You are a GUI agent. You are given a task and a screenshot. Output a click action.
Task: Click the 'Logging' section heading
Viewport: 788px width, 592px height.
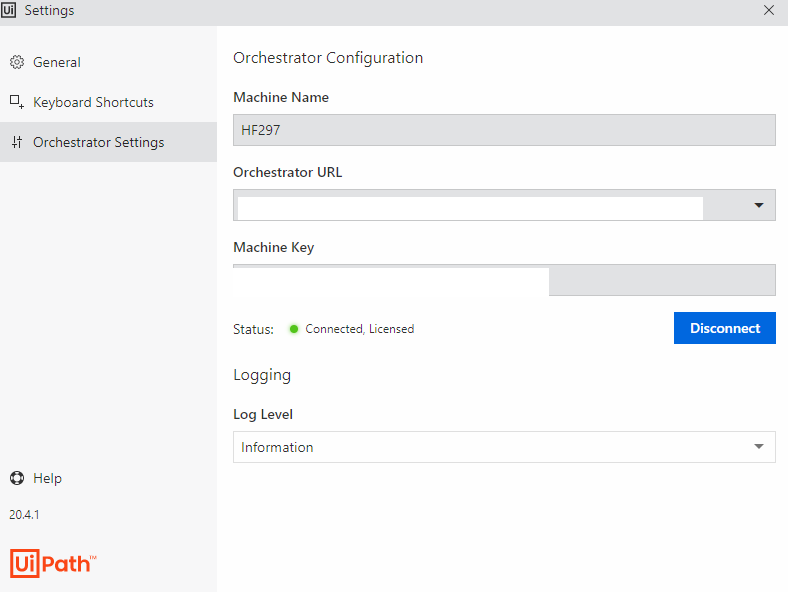click(x=262, y=375)
